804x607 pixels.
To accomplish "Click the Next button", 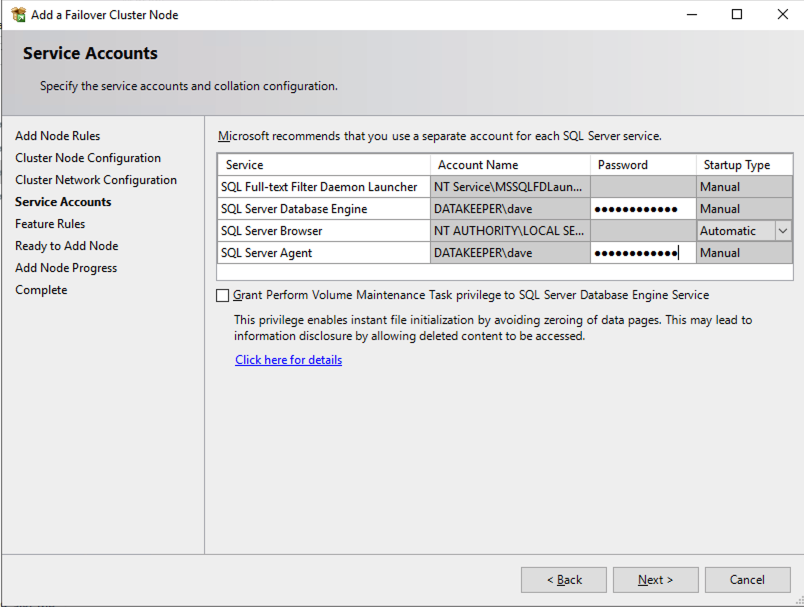I will pyautogui.click(x=655, y=580).
